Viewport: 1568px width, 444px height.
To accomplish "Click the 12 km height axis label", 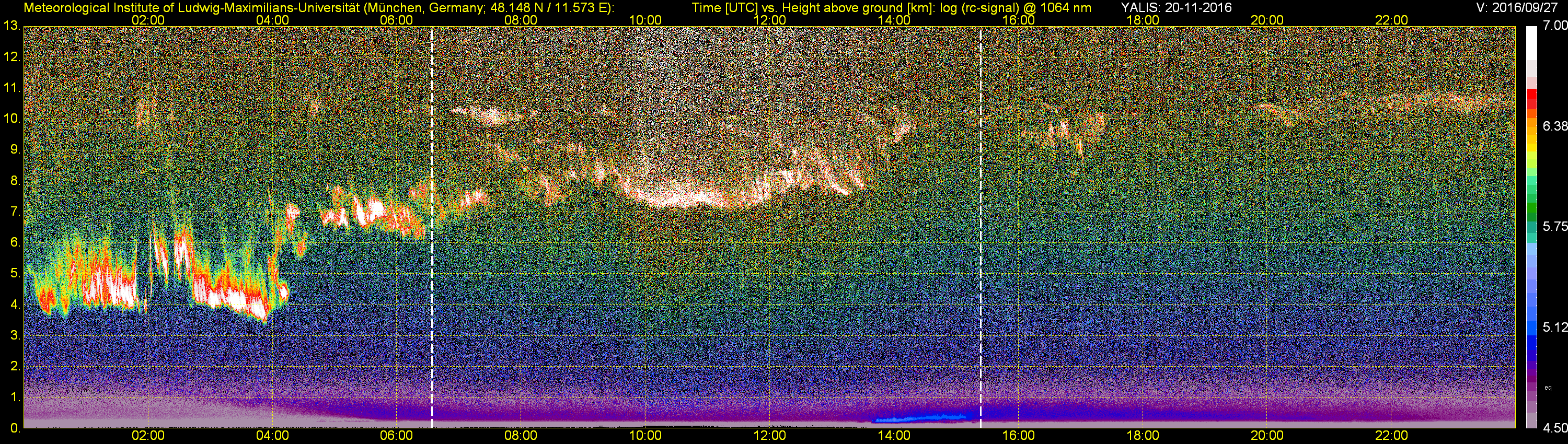I will pyautogui.click(x=11, y=57).
